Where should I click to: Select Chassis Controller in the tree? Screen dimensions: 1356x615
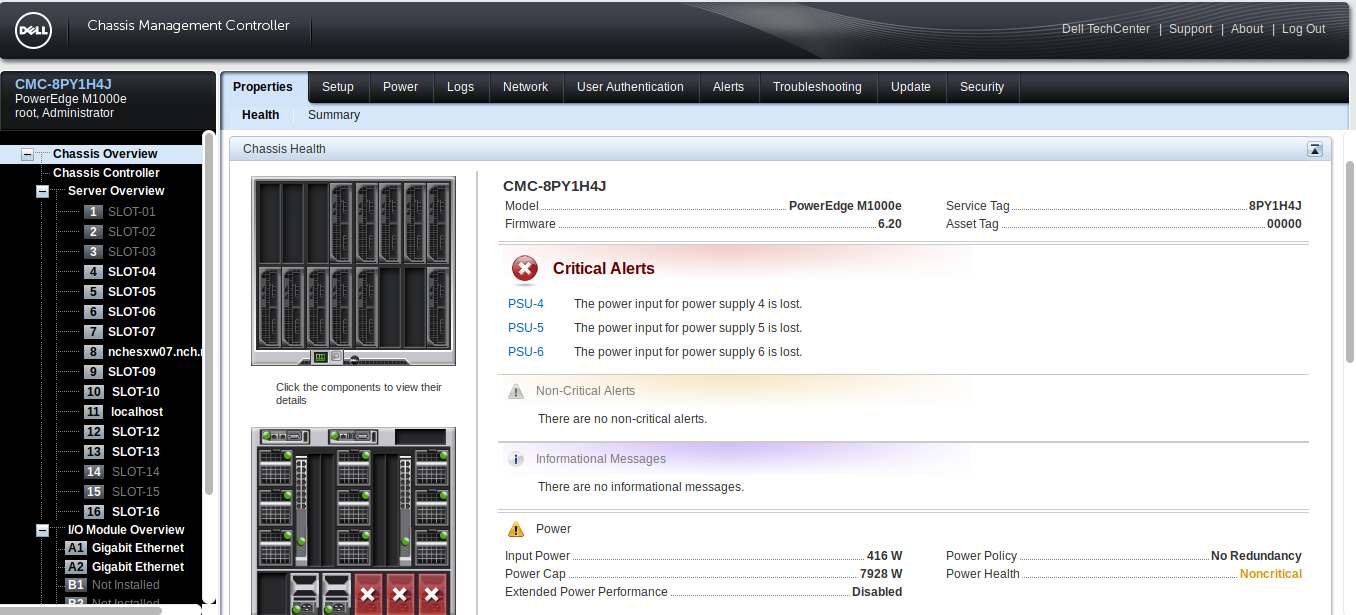106,173
